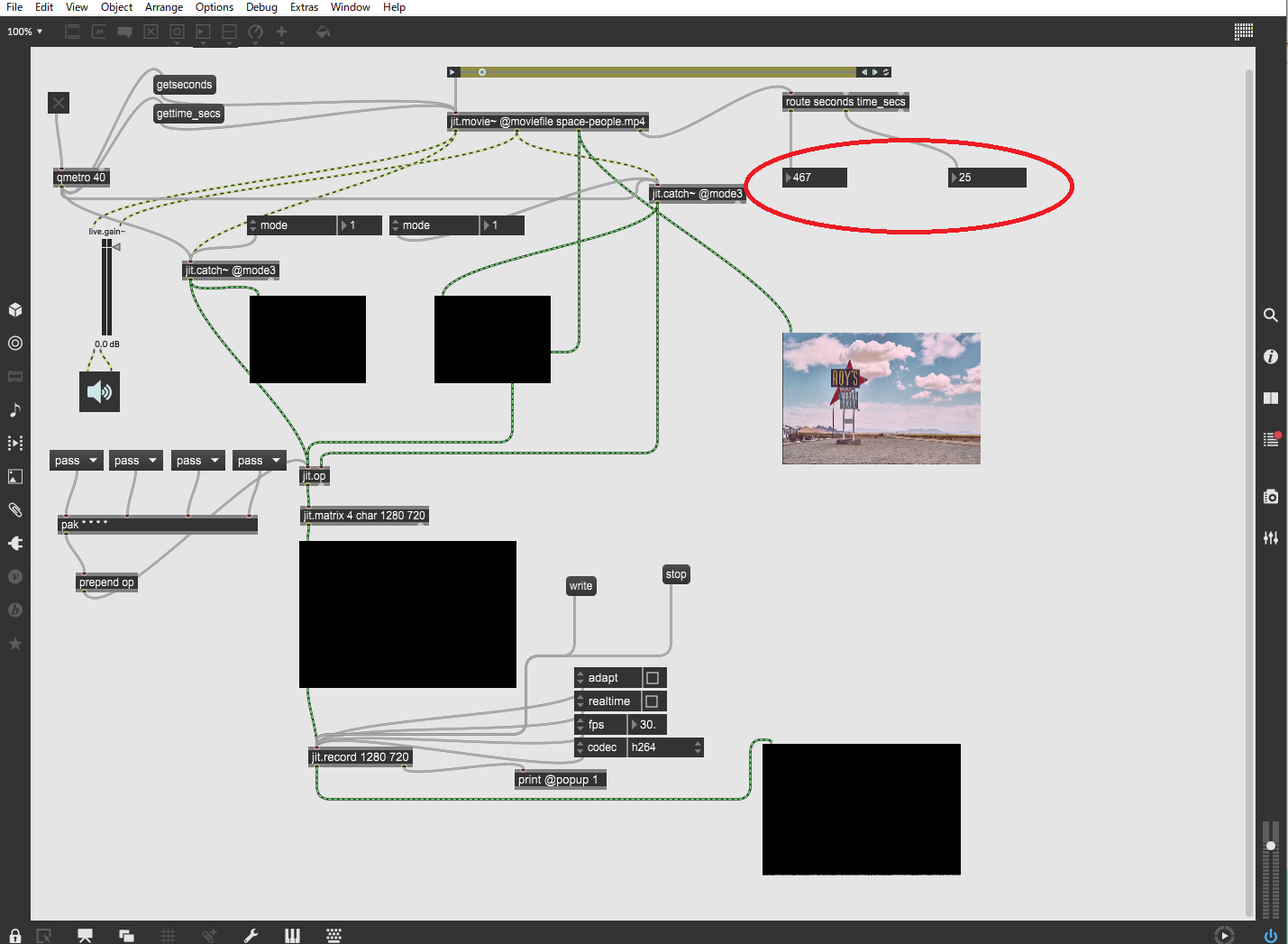The width and height of the screenshot is (1288, 944).
Task: Toggle audio with the speaker icon object
Action: [x=99, y=392]
